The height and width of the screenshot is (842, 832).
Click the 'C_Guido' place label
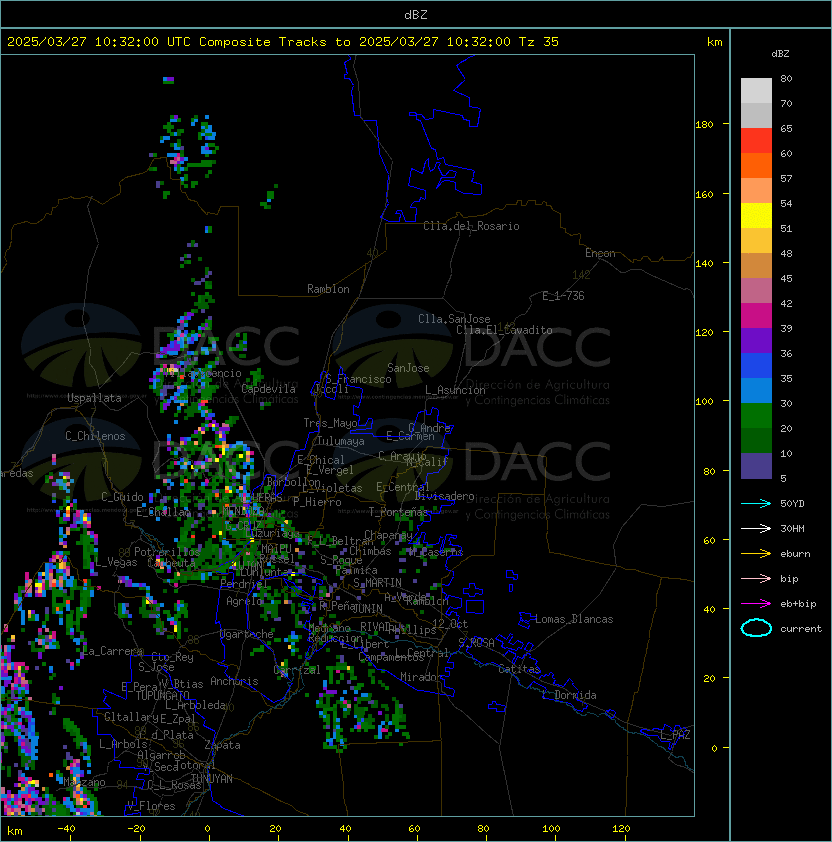coord(122,497)
